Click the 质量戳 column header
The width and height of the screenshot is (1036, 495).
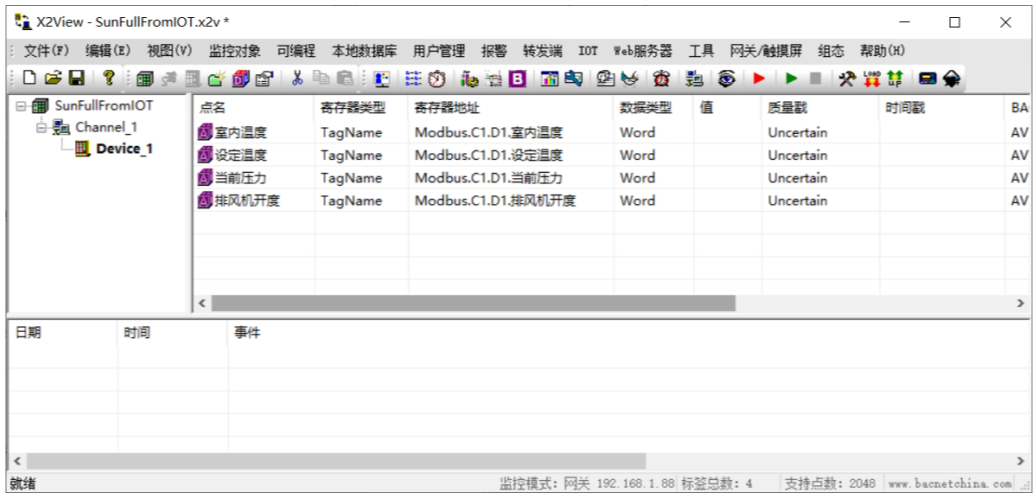point(820,108)
